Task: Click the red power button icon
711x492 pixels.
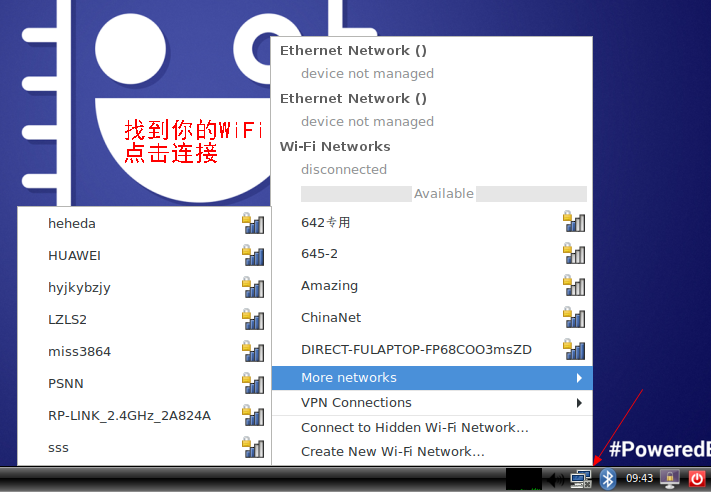Action: click(x=697, y=479)
